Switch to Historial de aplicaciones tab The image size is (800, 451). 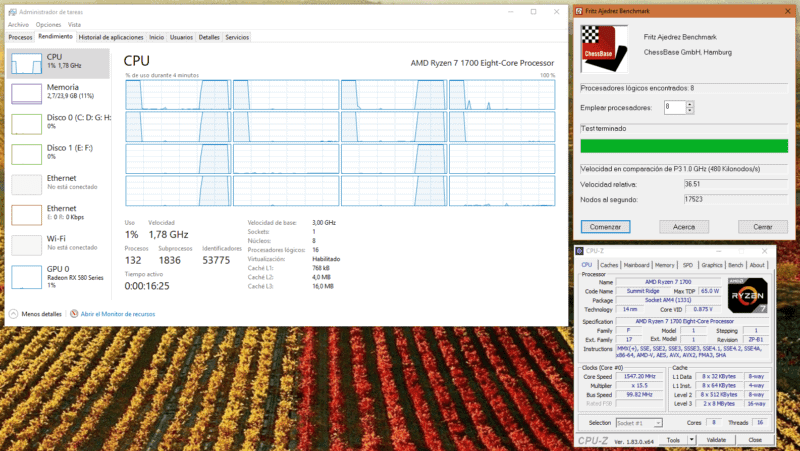(x=111, y=37)
